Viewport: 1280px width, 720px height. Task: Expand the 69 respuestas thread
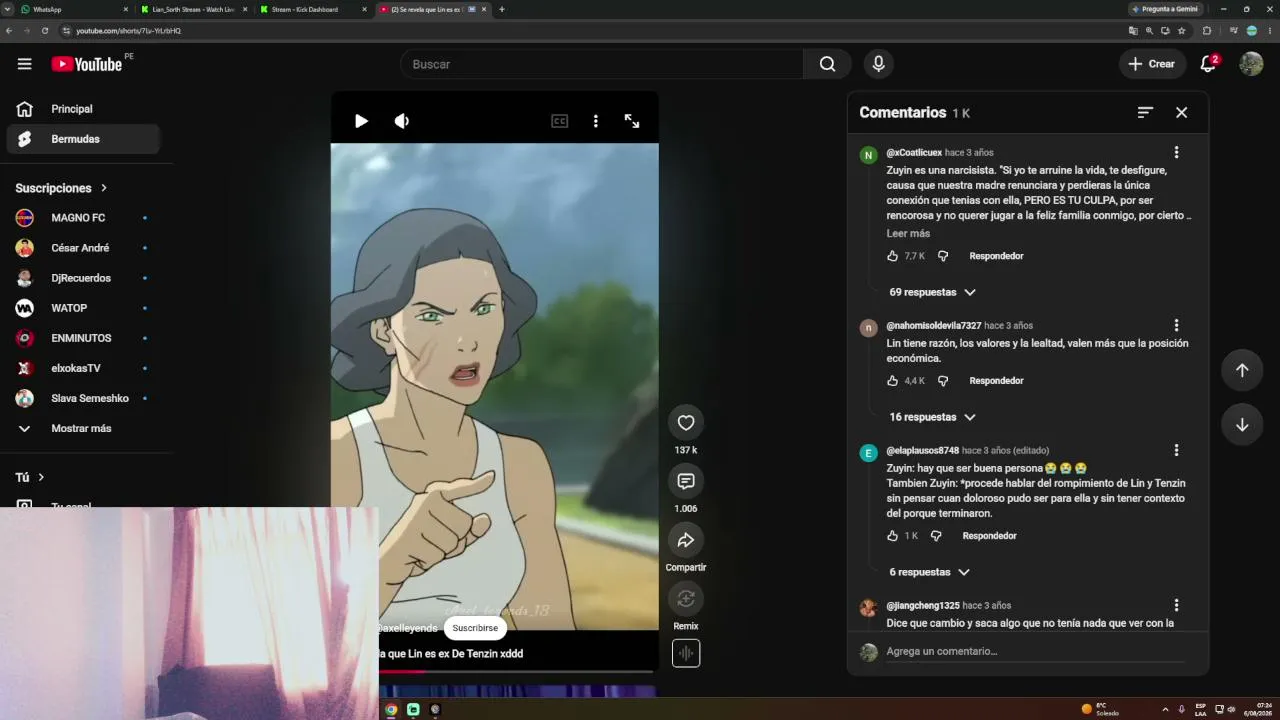(932, 292)
